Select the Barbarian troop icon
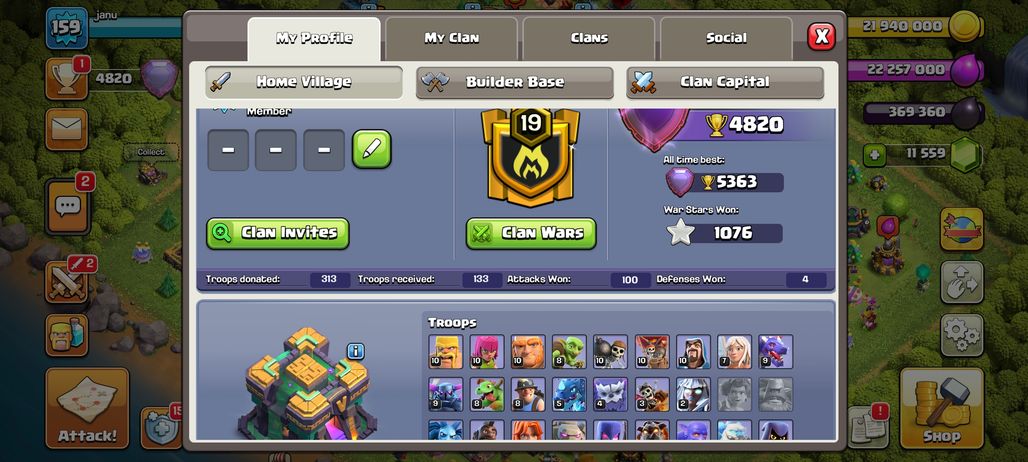Screen dimensions: 1028x462 (446, 352)
